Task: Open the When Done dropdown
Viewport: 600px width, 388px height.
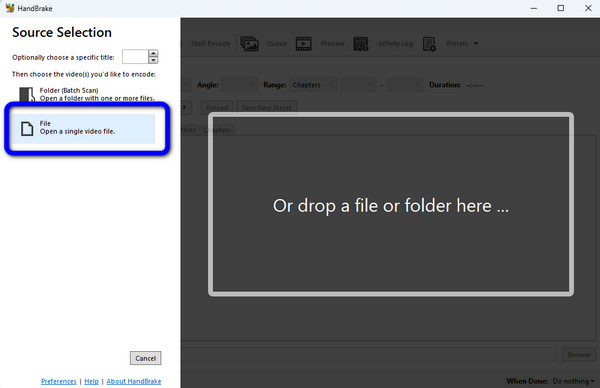Action: (x=573, y=381)
